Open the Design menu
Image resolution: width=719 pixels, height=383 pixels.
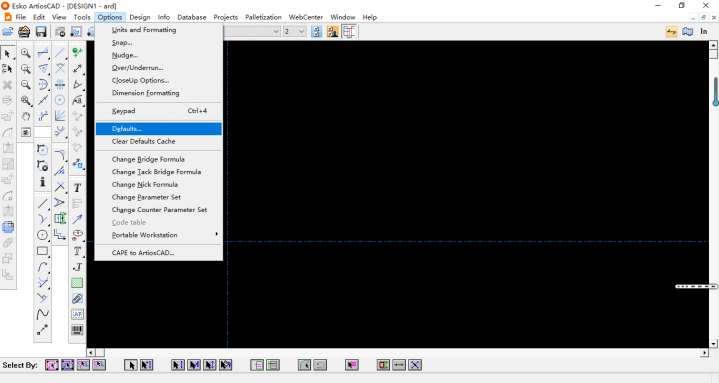tap(140, 17)
